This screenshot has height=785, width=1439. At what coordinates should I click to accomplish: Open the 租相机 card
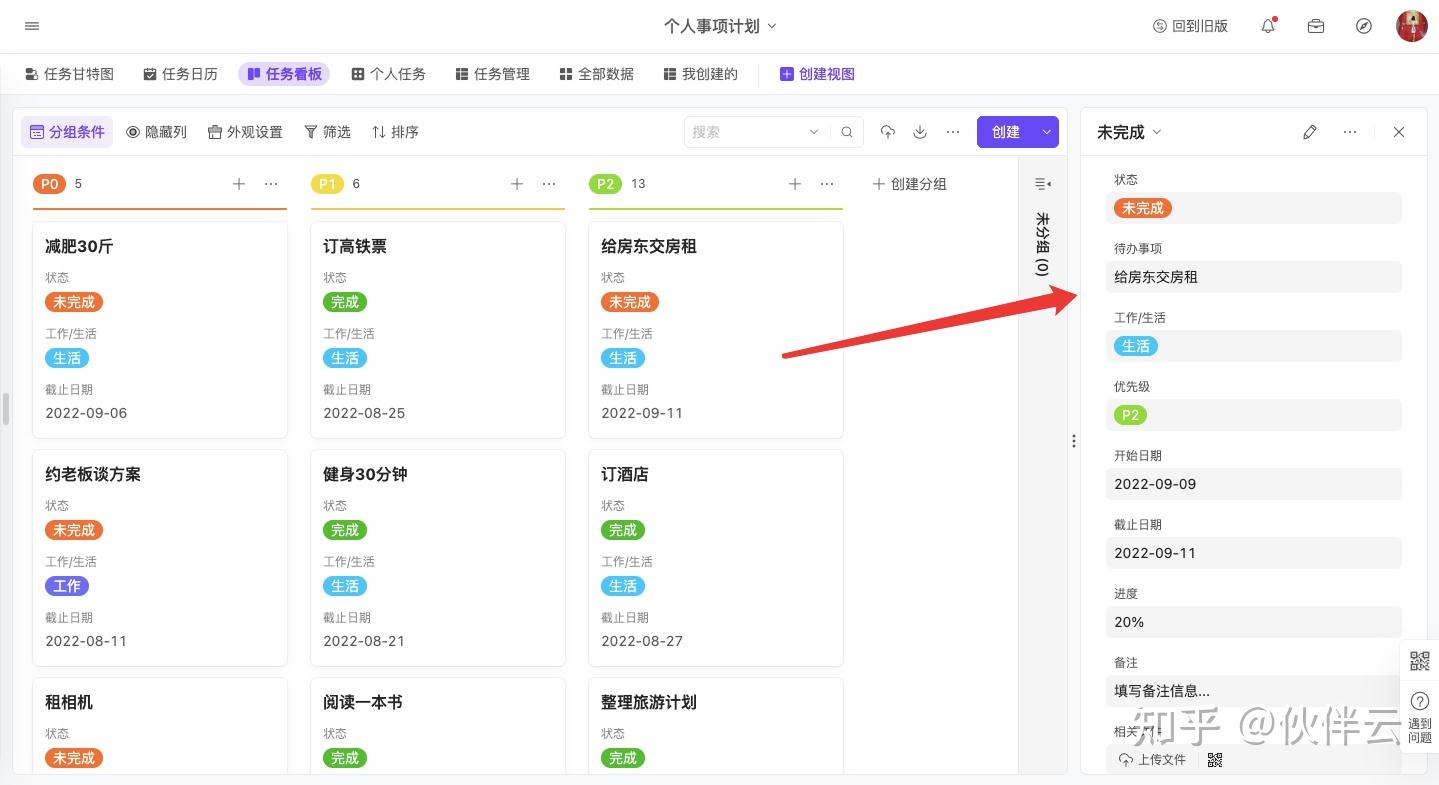point(160,725)
